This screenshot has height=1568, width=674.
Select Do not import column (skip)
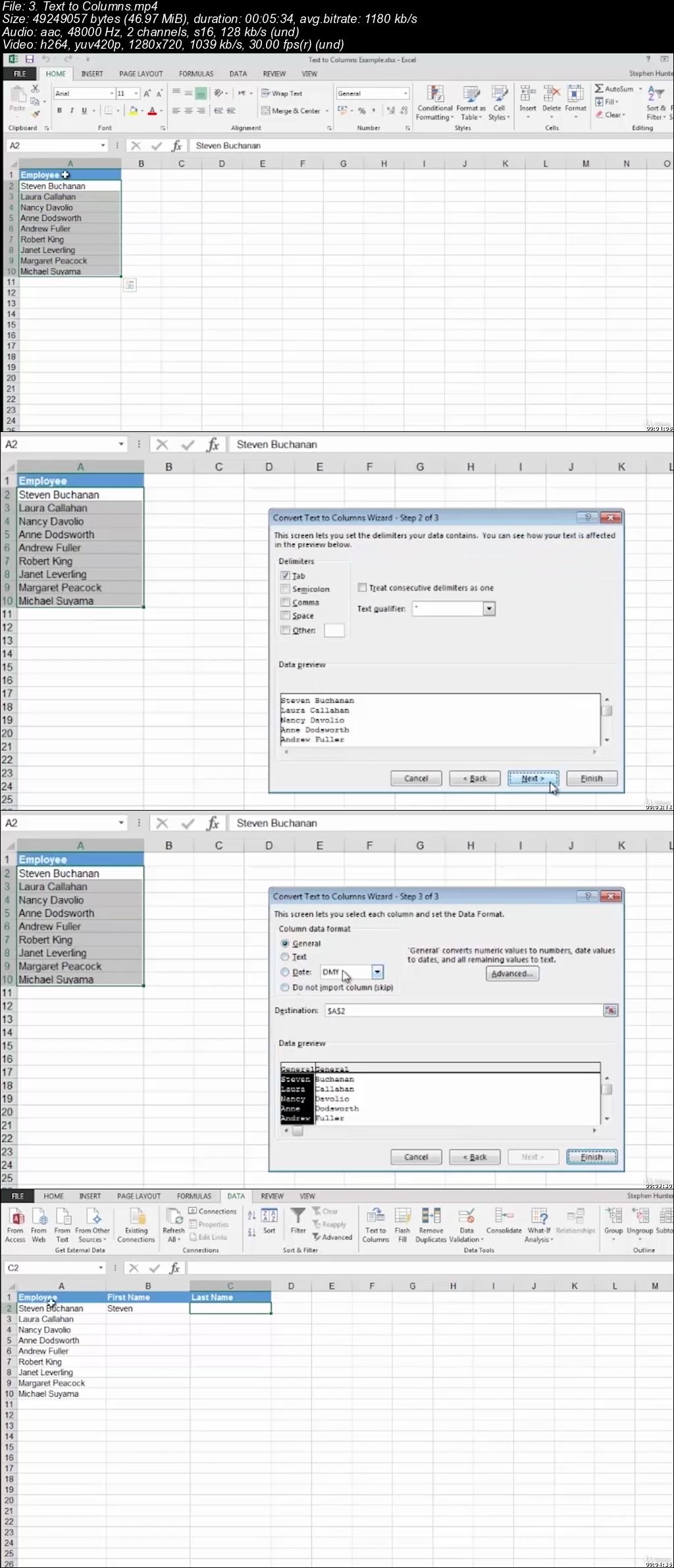coord(285,987)
